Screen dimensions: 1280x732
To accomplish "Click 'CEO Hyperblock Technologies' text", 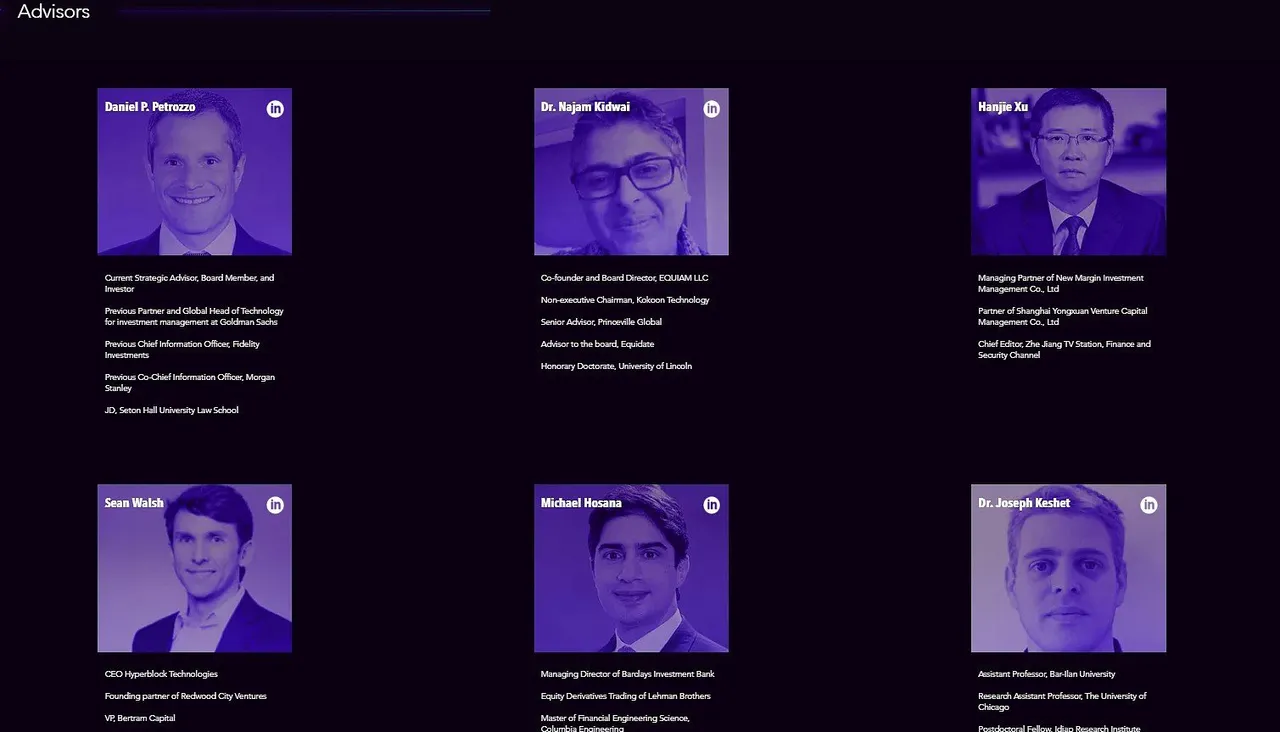I will [x=161, y=674].
